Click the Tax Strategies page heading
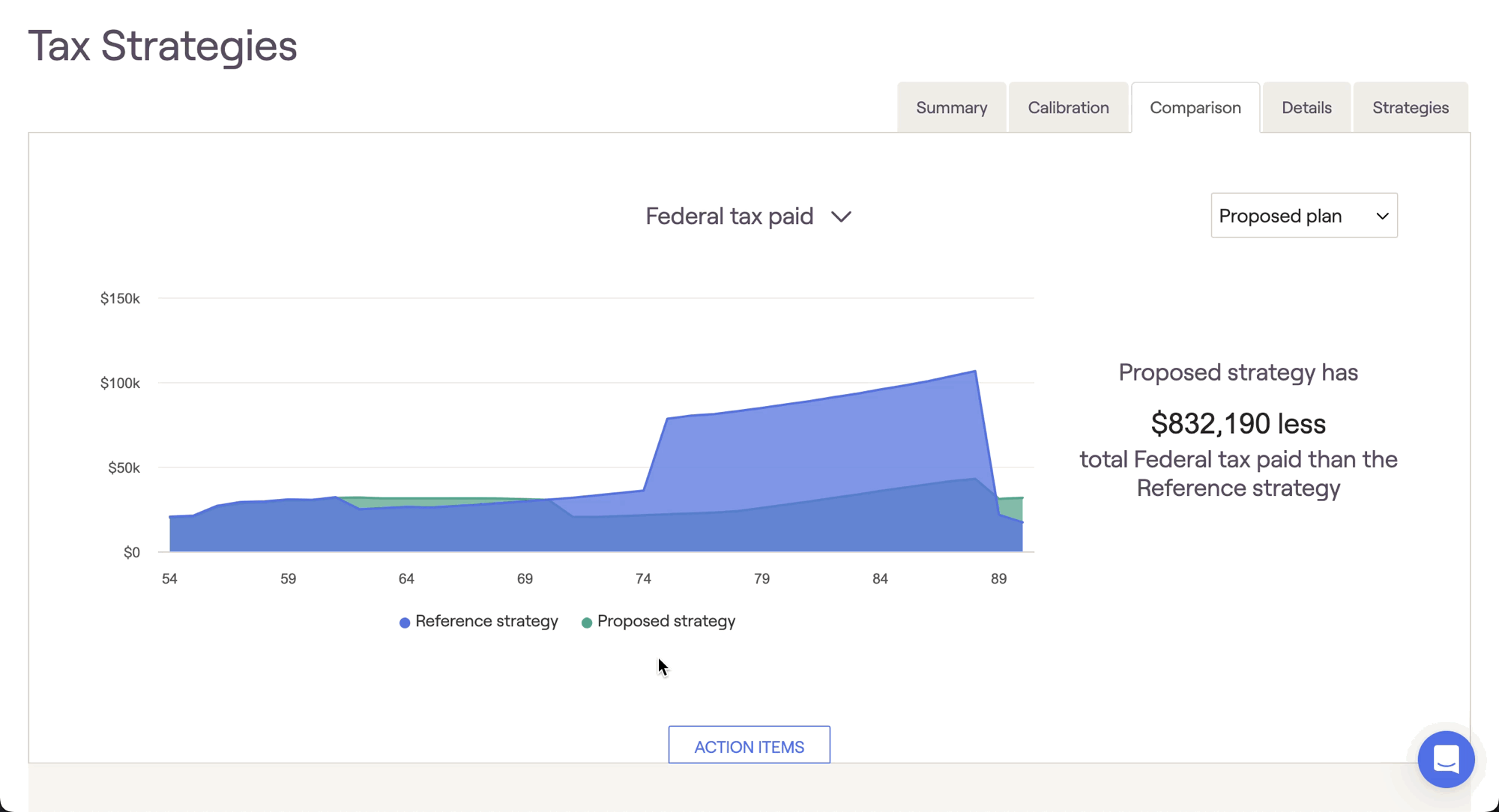 (x=163, y=46)
